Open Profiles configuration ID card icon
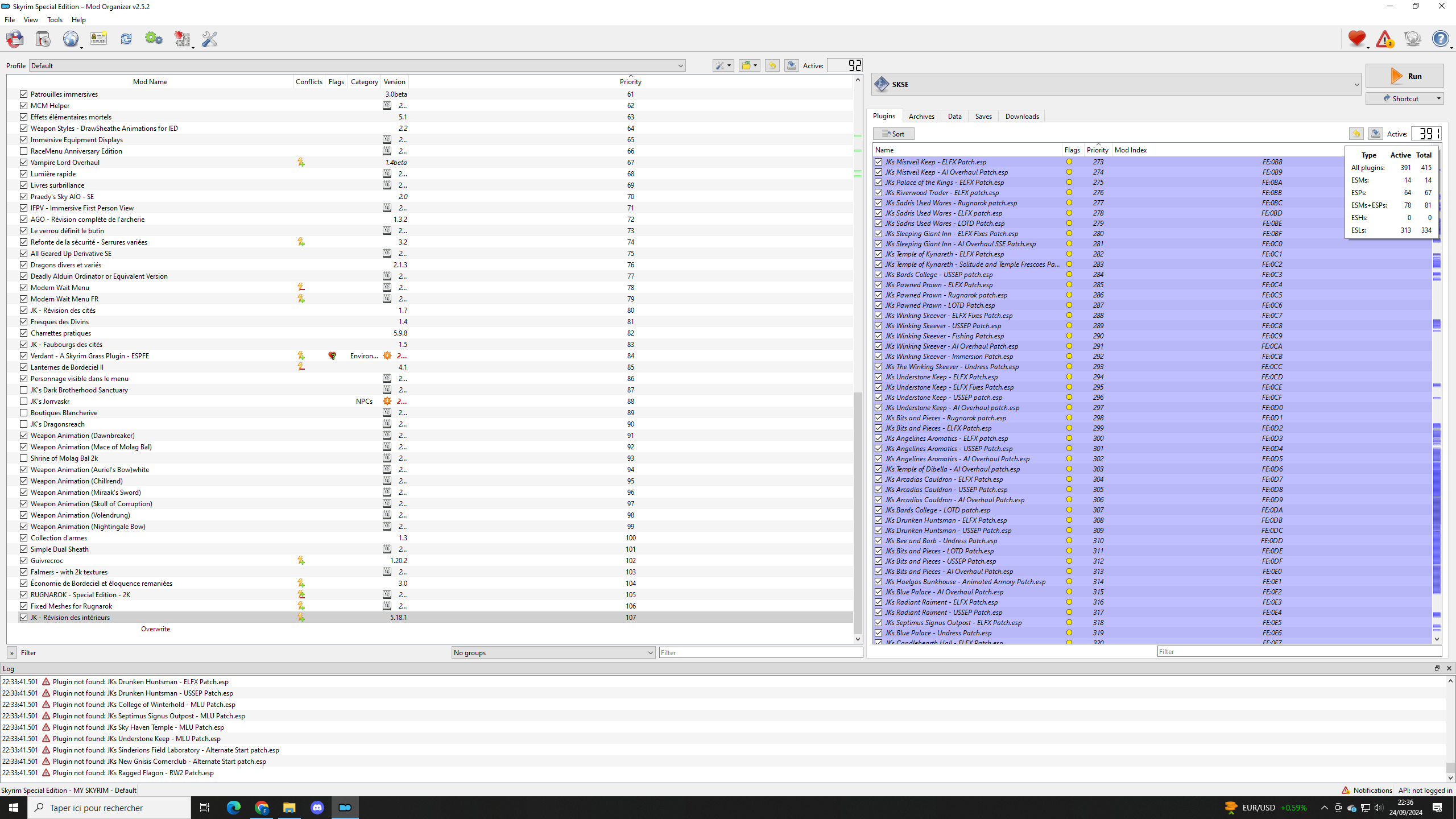1456x819 pixels. 98,39
